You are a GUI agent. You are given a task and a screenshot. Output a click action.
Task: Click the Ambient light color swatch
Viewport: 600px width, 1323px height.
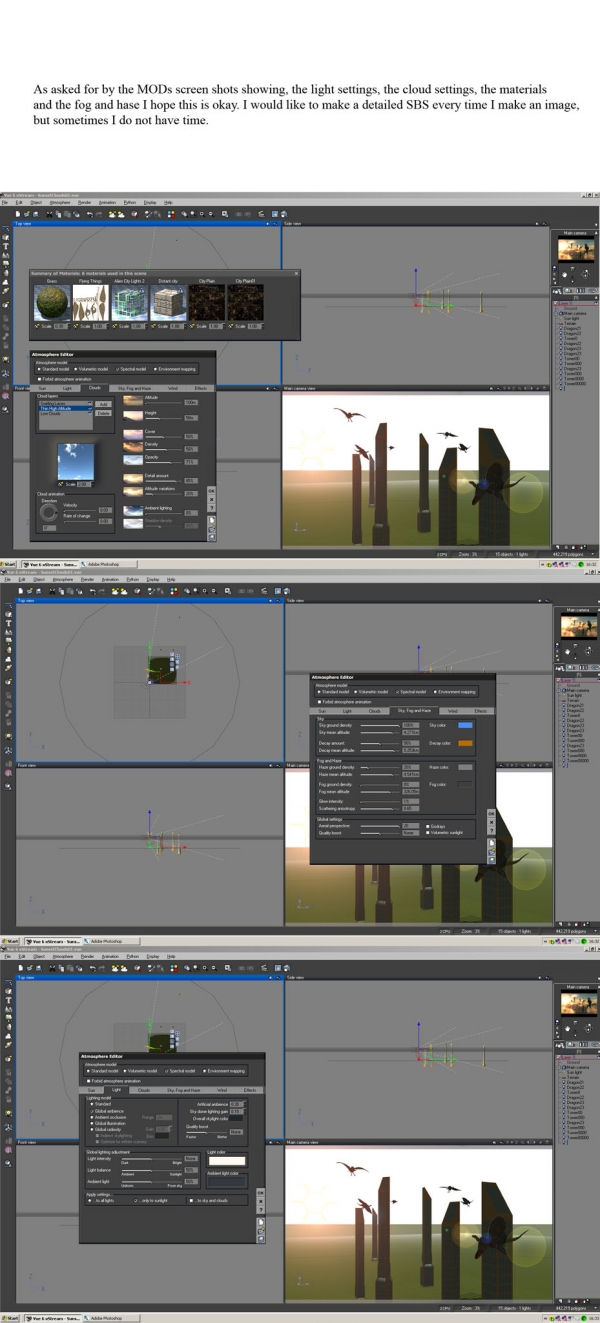click(x=227, y=1181)
